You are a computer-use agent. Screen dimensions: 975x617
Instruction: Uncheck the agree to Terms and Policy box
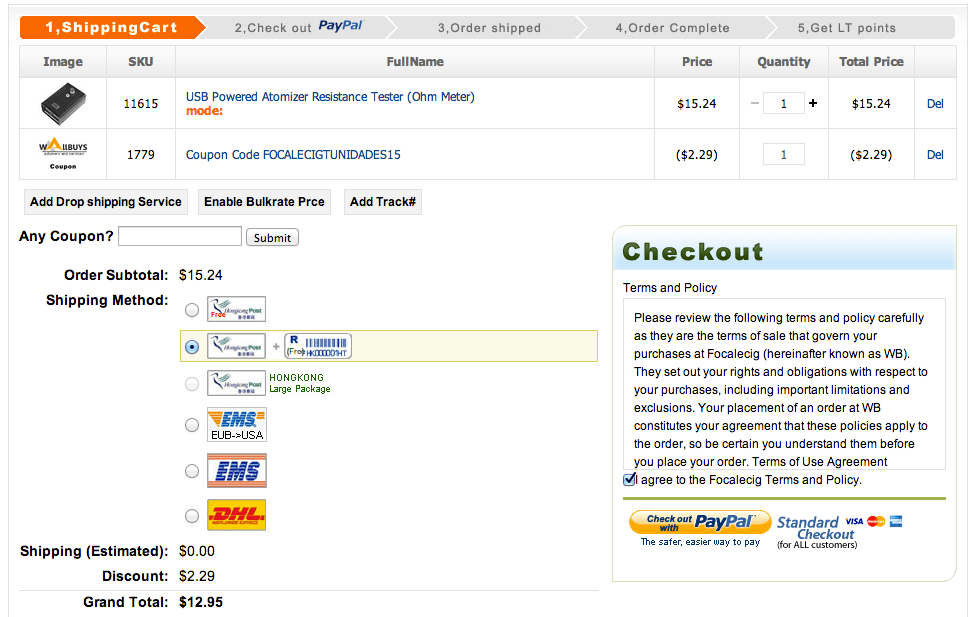click(630, 479)
